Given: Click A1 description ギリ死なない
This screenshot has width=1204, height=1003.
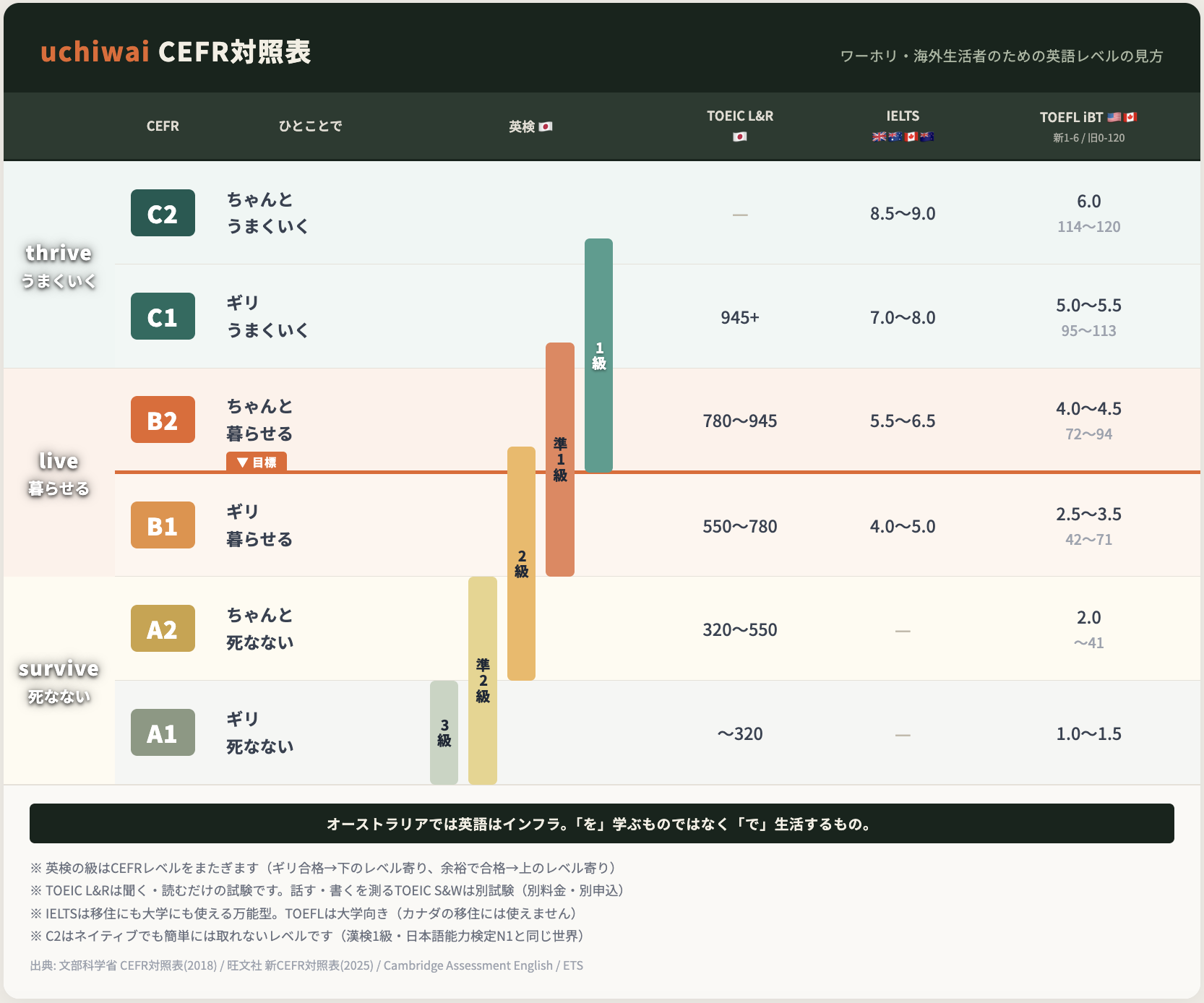Looking at the screenshot, I should coord(260,733).
